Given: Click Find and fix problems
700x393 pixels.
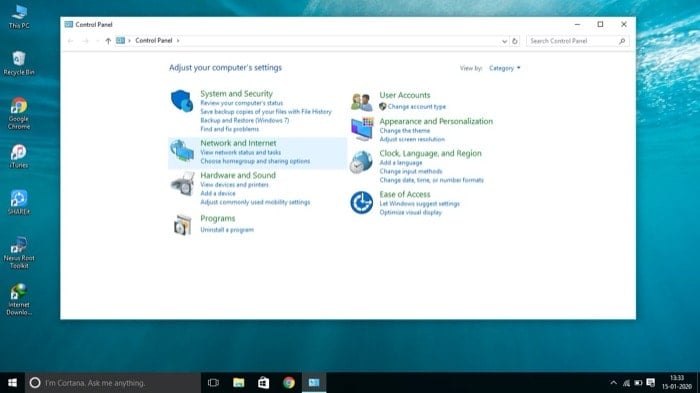Looking at the screenshot, I should coord(229,129).
